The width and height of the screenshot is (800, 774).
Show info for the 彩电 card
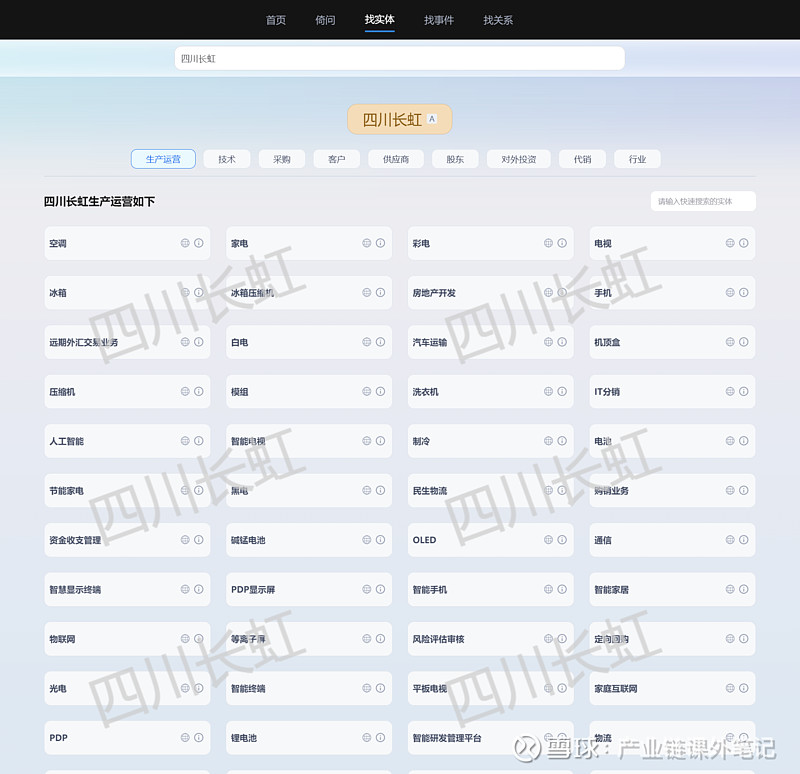pos(562,243)
